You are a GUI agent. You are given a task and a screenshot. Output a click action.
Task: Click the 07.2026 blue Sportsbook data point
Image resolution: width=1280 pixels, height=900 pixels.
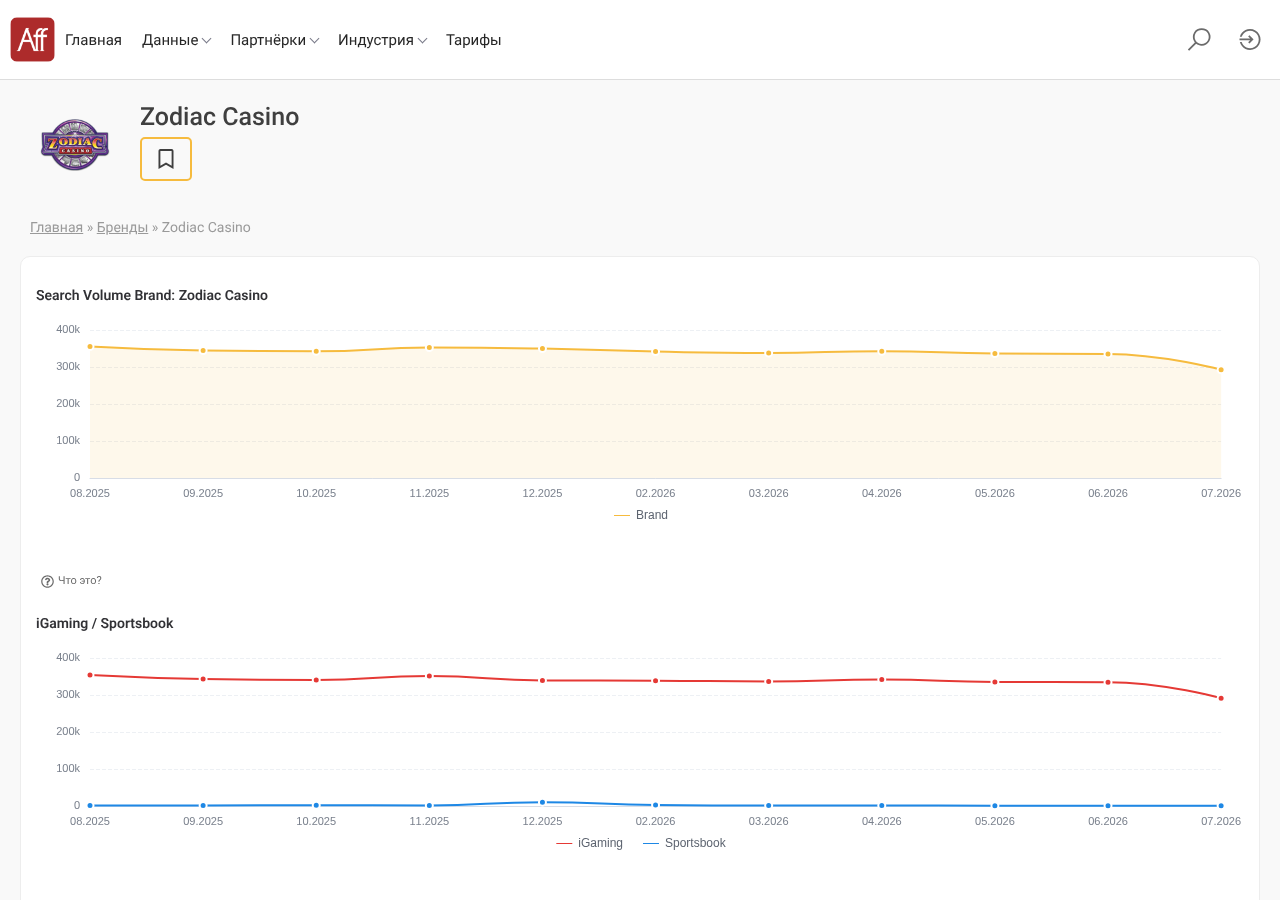click(x=1221, y=806)
